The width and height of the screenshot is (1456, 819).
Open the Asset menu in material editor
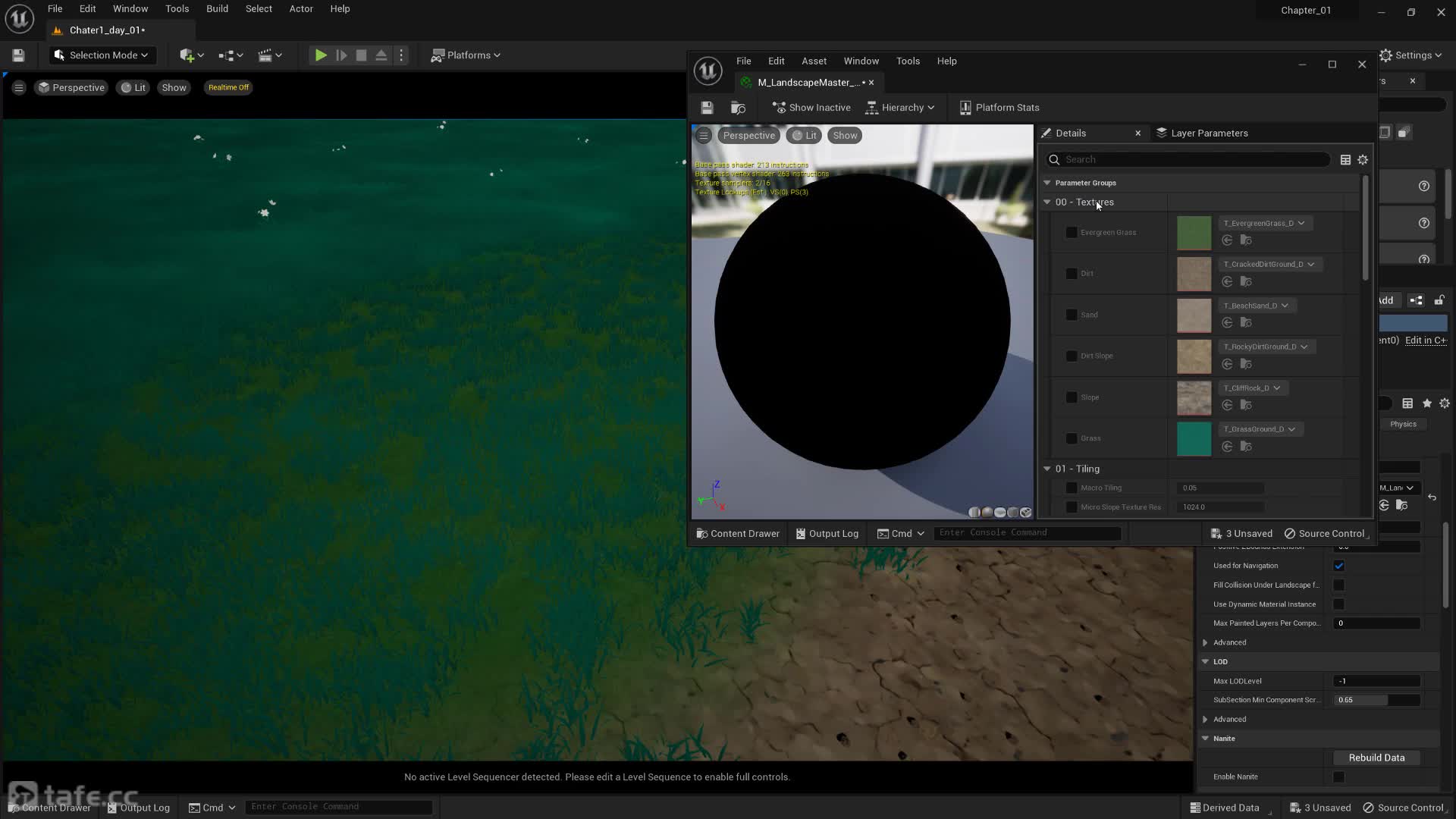tap(814, 61)
